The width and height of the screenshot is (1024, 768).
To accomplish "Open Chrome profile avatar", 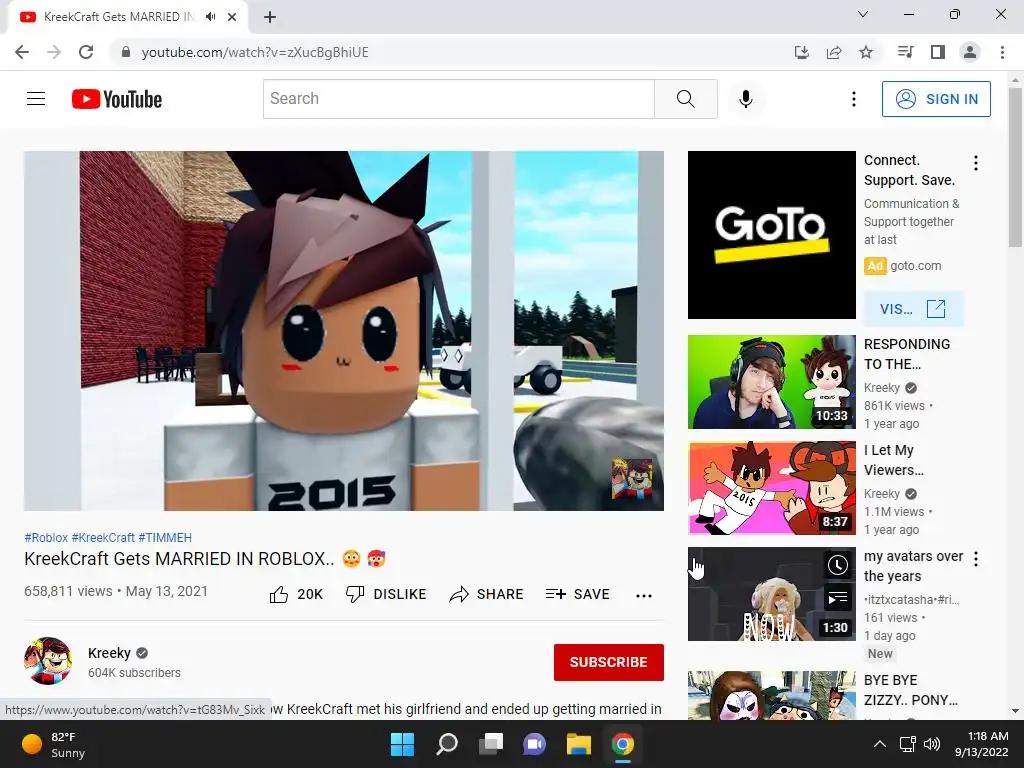I will [x=970, y=52].
